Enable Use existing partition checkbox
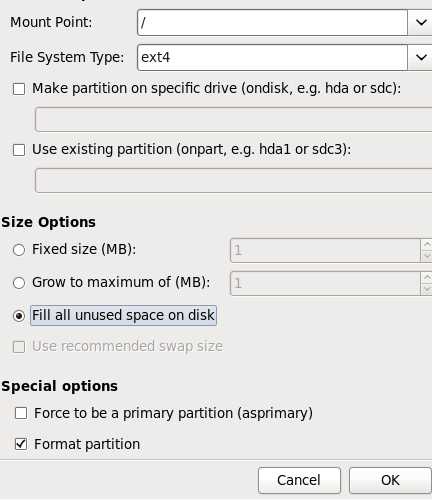 [x=19, y=150]
